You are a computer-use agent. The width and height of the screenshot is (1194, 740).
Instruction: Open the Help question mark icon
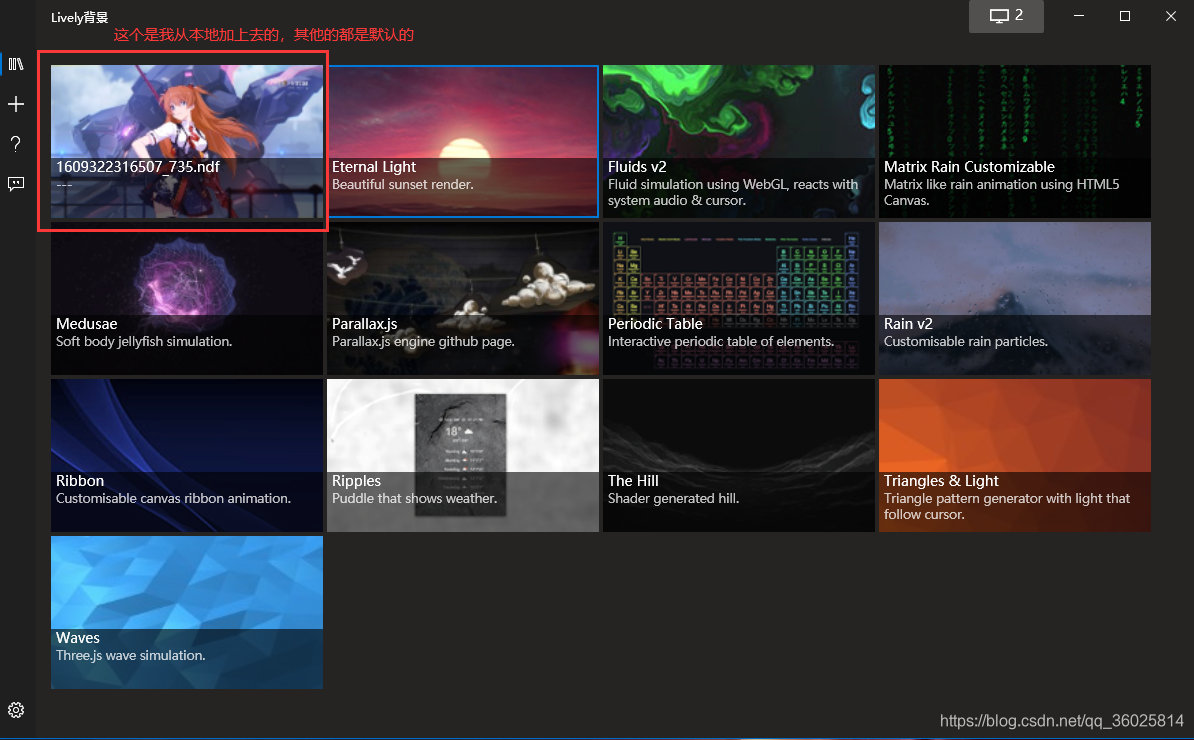tap(16, 144)
